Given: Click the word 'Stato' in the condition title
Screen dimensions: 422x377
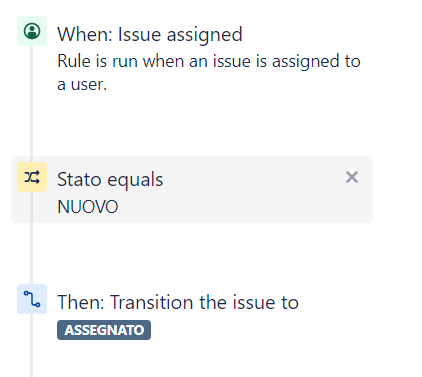Looking at the screenshot, I should coord(79,180).
